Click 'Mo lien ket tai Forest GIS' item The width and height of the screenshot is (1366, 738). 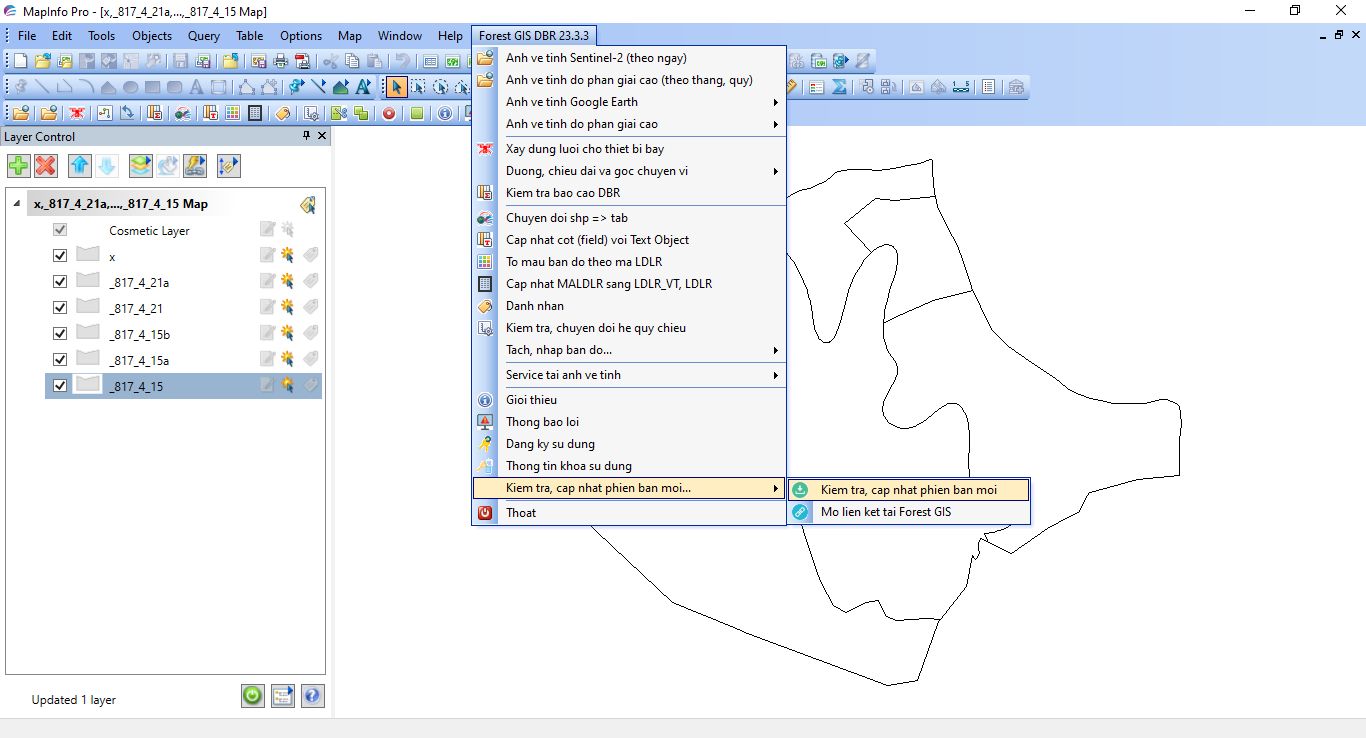pyautogui.click(x=885, y=512)
